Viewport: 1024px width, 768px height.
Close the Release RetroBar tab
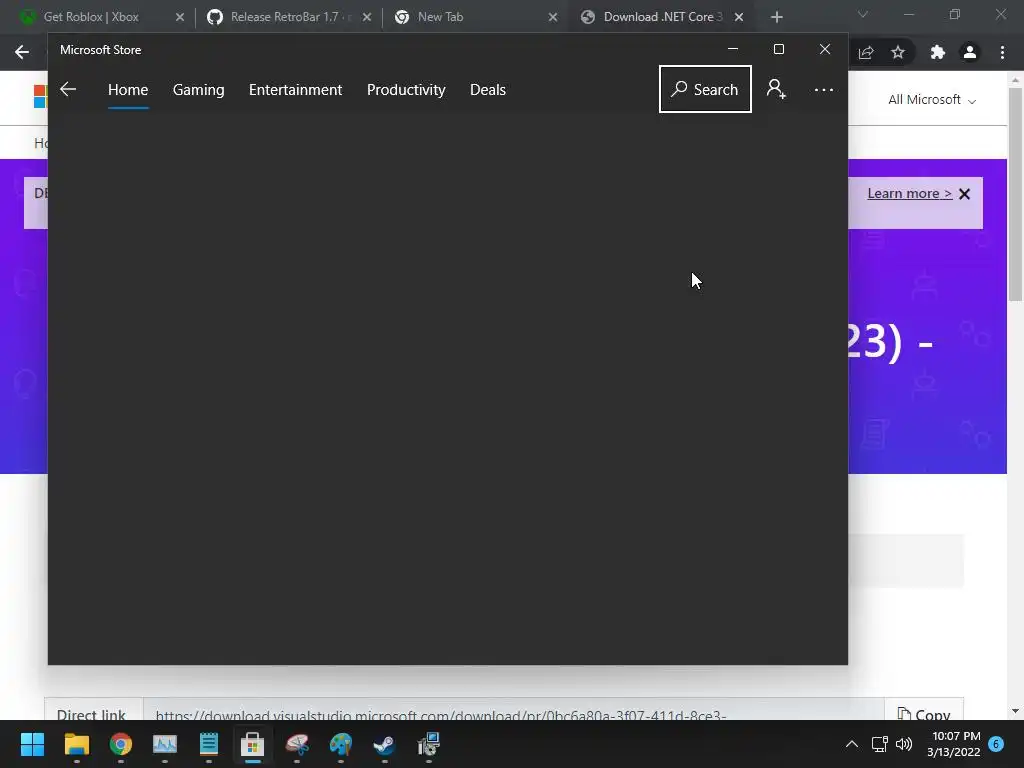point(367,17)
